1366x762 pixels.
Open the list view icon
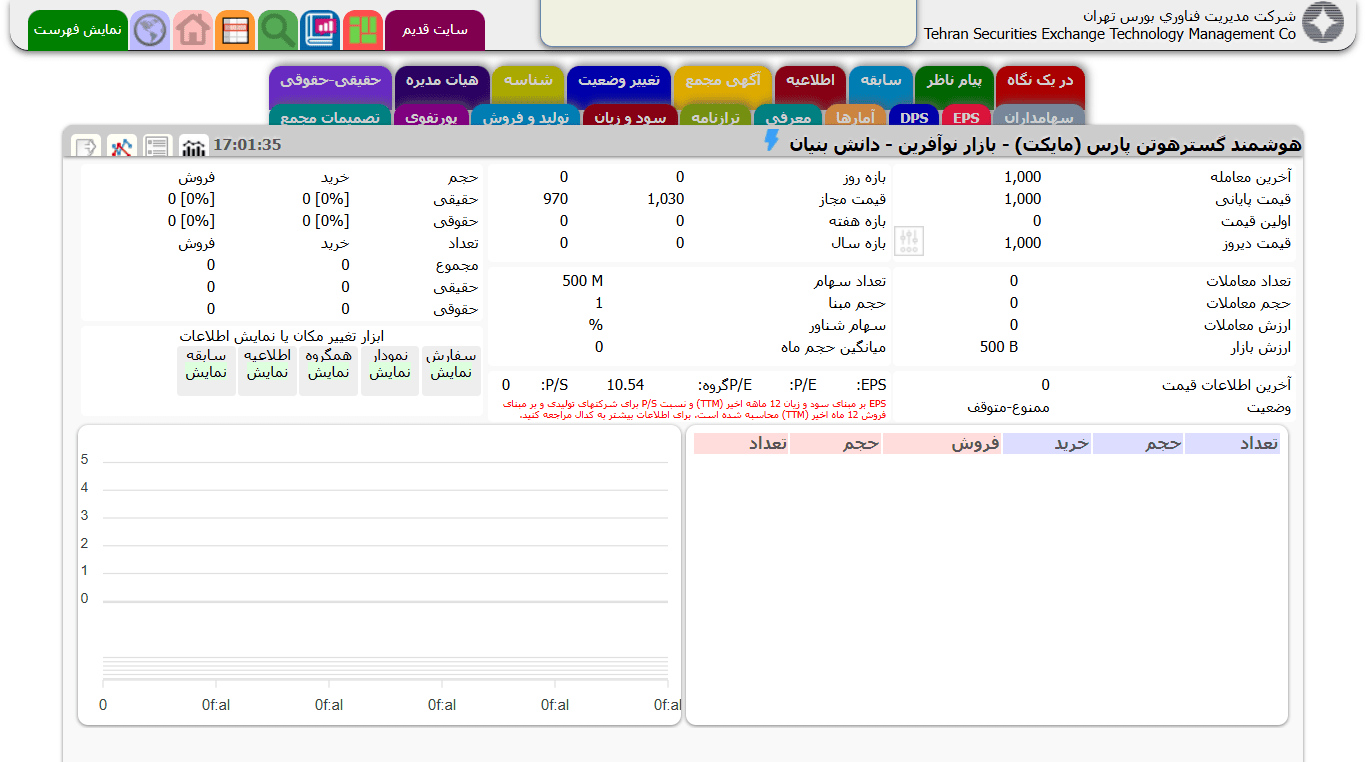click(x=157, y=147)
